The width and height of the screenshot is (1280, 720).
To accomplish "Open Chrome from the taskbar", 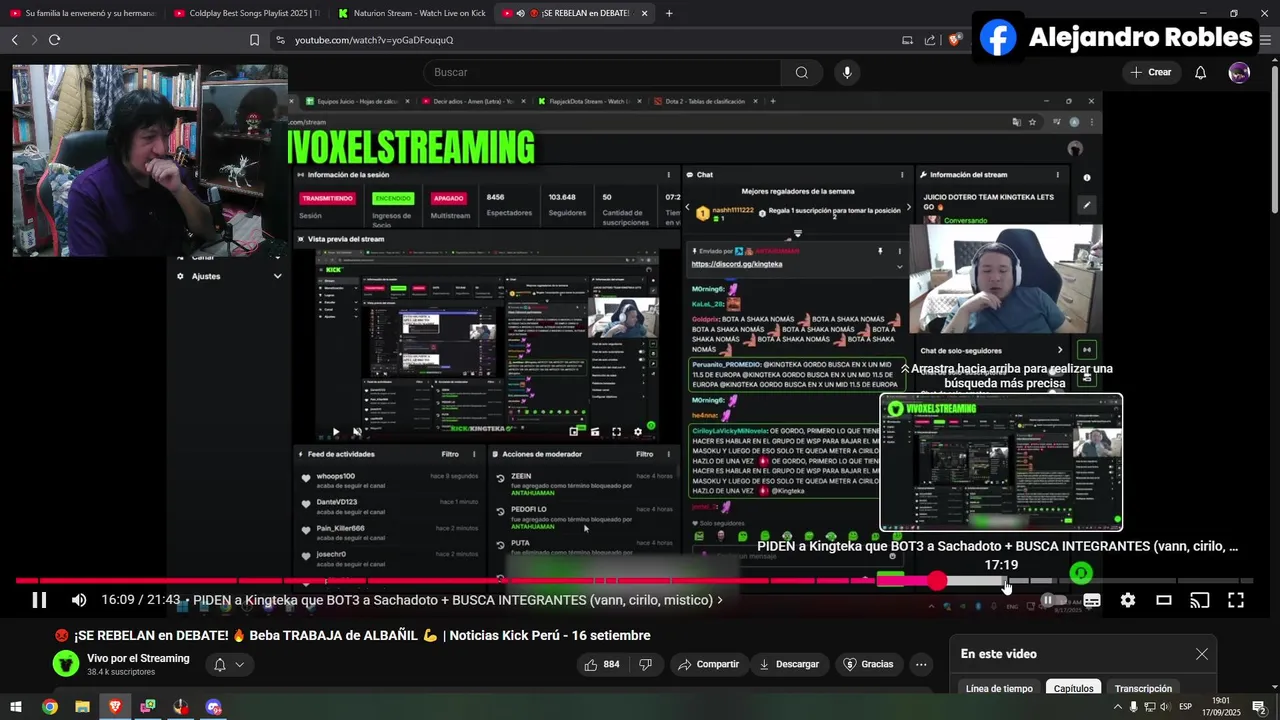I will [49, 707].
